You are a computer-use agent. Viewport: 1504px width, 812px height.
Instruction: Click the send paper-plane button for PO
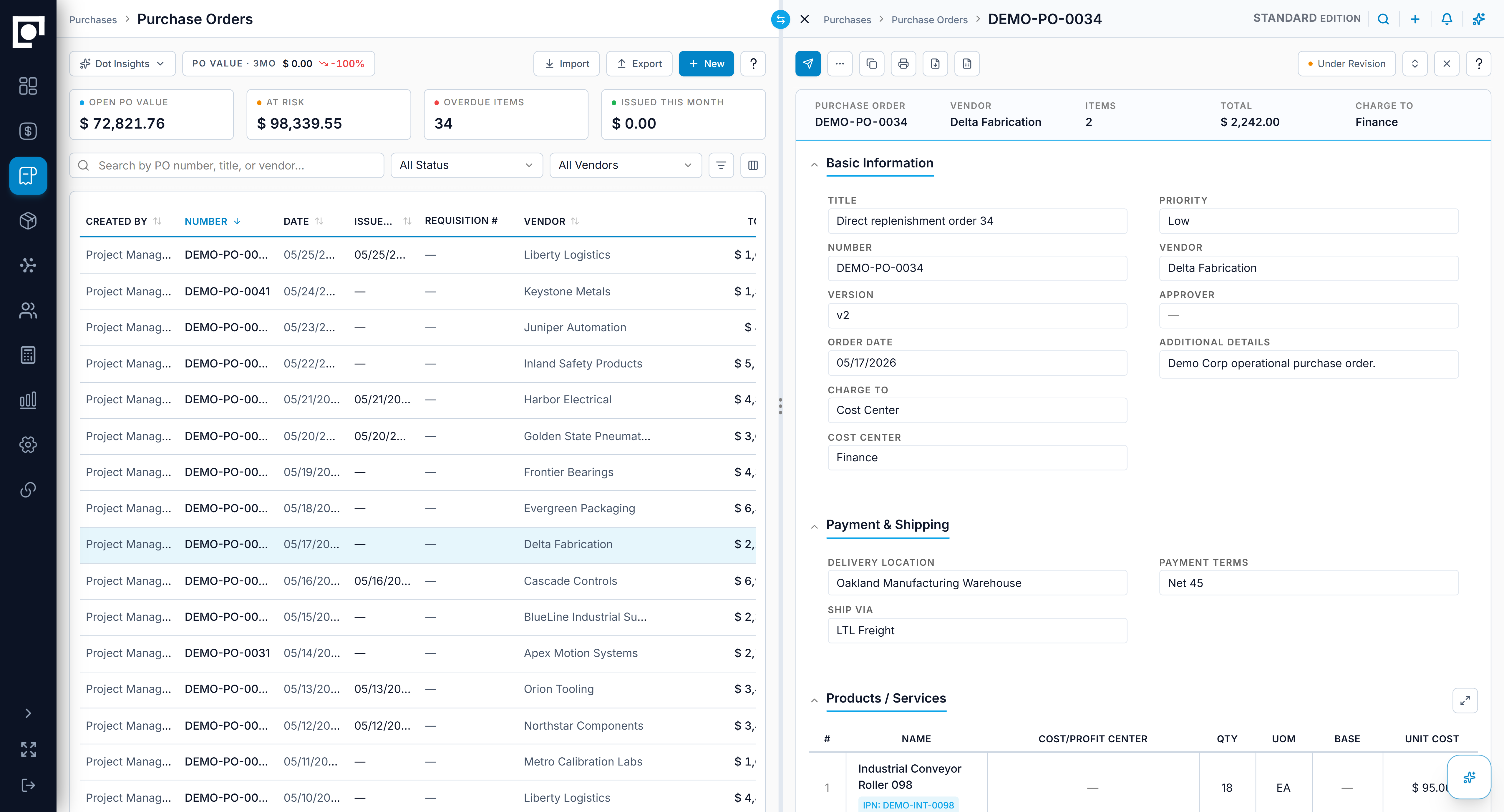click(808, 64)
